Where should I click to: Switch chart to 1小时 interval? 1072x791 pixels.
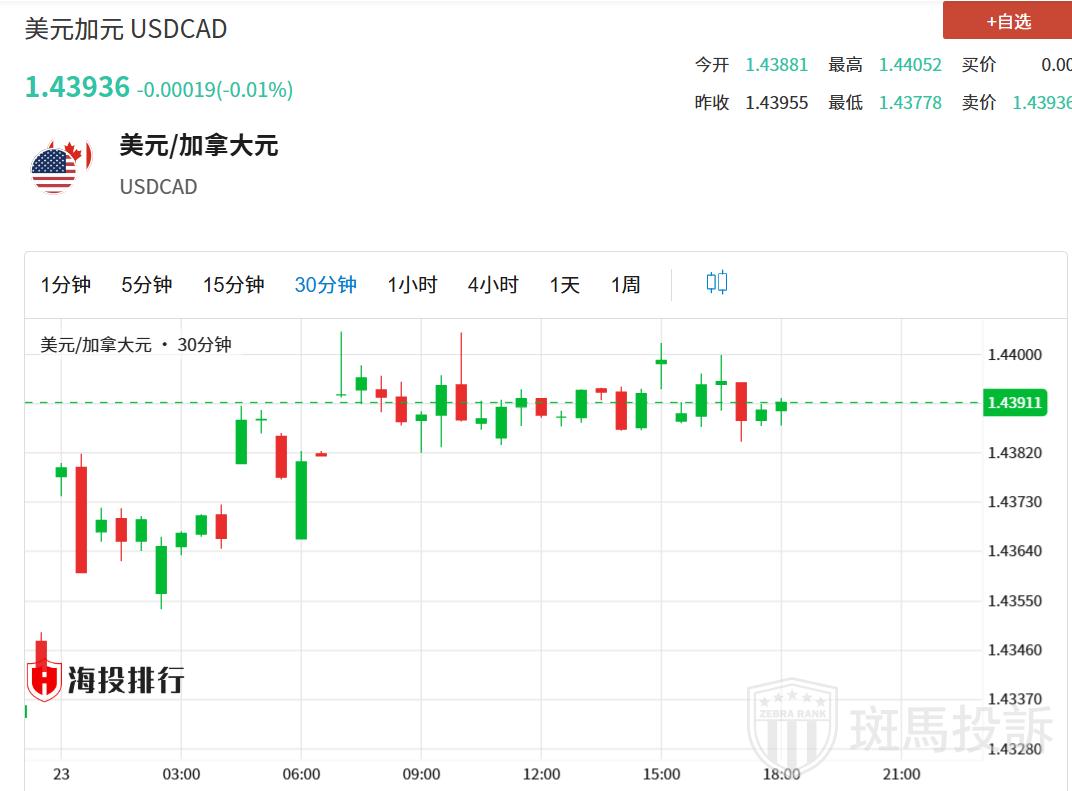tap(412, 285)
